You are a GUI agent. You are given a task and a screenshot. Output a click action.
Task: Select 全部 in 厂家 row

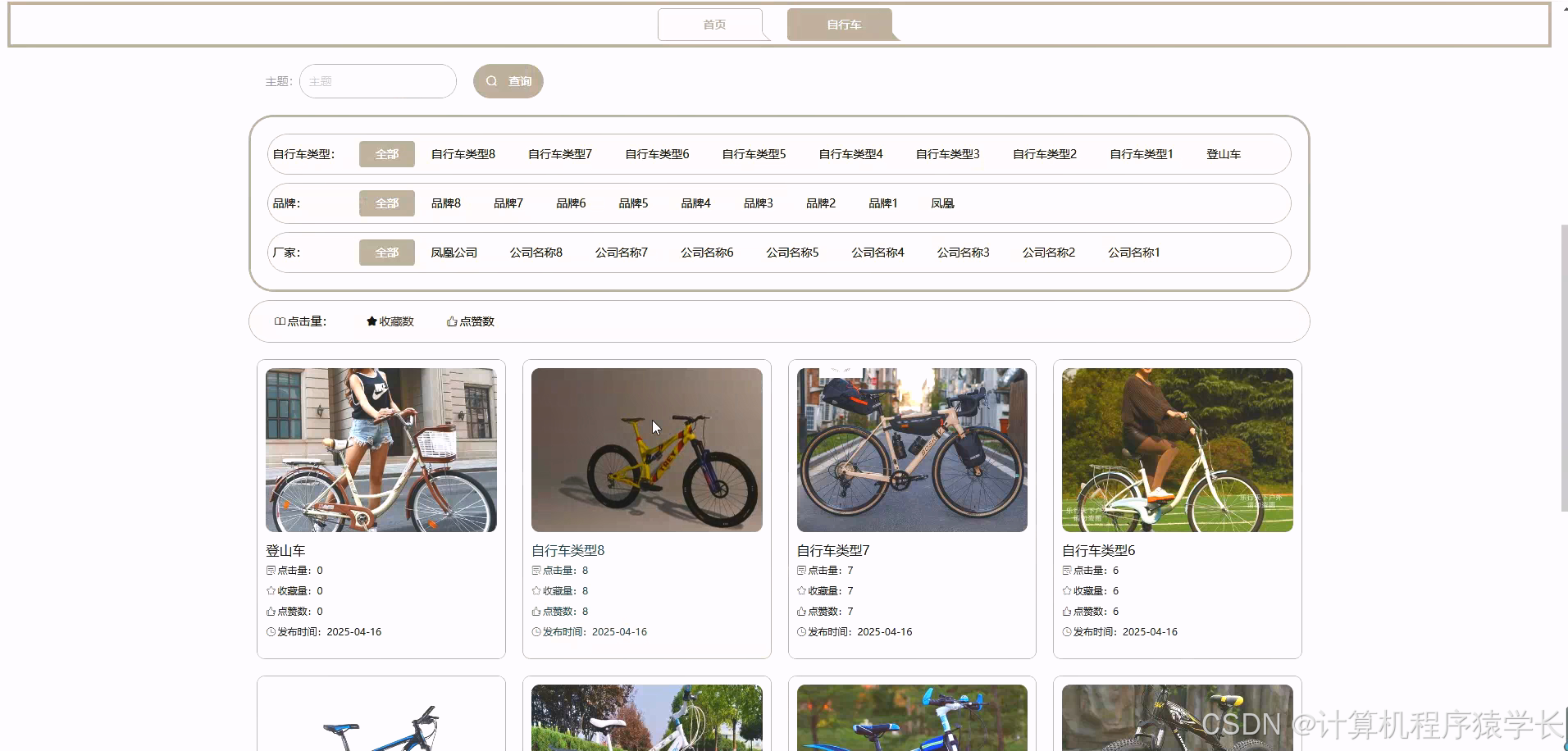point(387,253)
